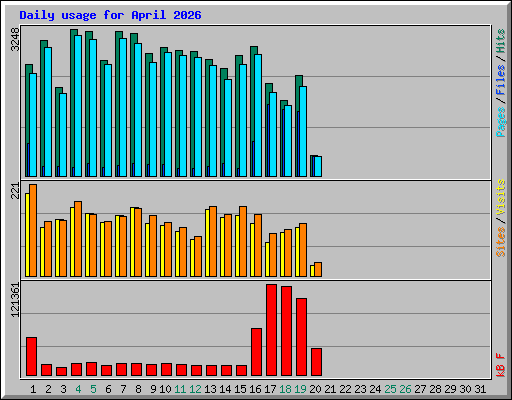Select the blue pages bar for day 17
The image size is (512, 400).
[x=268, y=140]
